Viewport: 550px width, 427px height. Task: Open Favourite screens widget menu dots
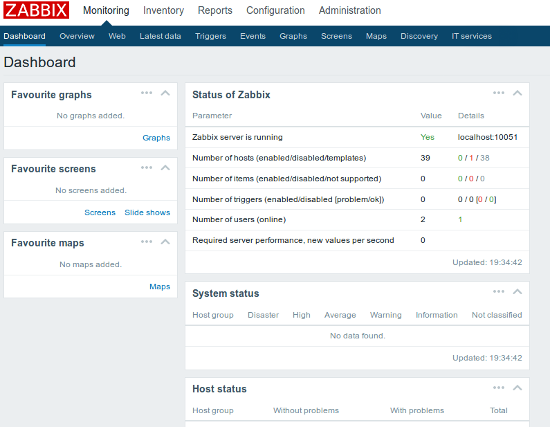pyautogui.click(x=147, y=168)
